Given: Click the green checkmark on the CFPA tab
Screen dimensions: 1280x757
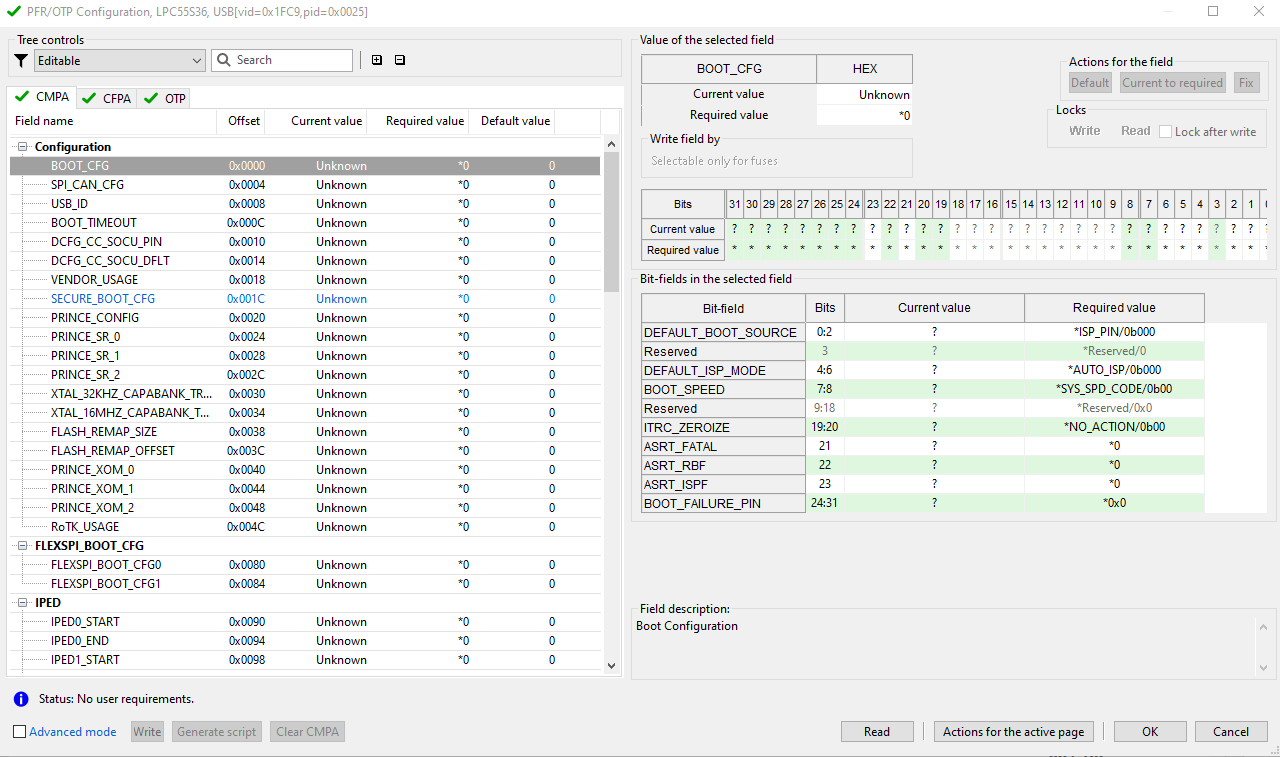Looking at the screenshot, I should coord(89,98).
